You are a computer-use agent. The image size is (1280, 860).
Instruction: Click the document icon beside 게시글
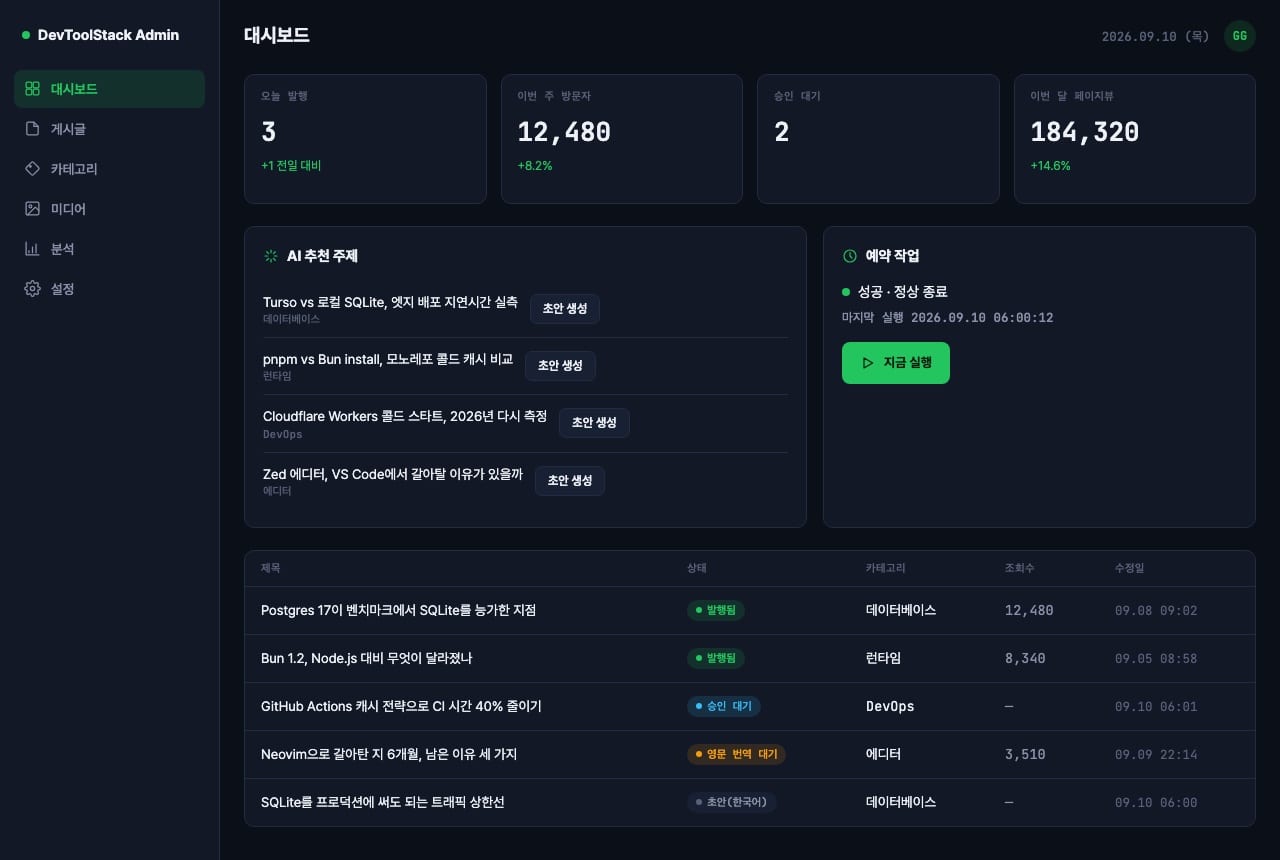click(x=33, y=129)
